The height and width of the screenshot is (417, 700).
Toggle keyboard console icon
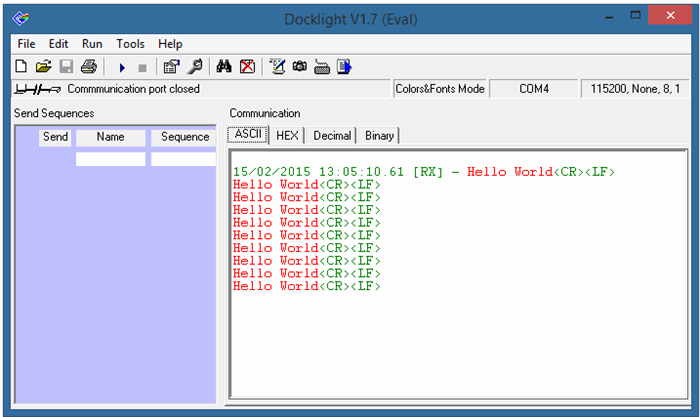tap(322, 67)
